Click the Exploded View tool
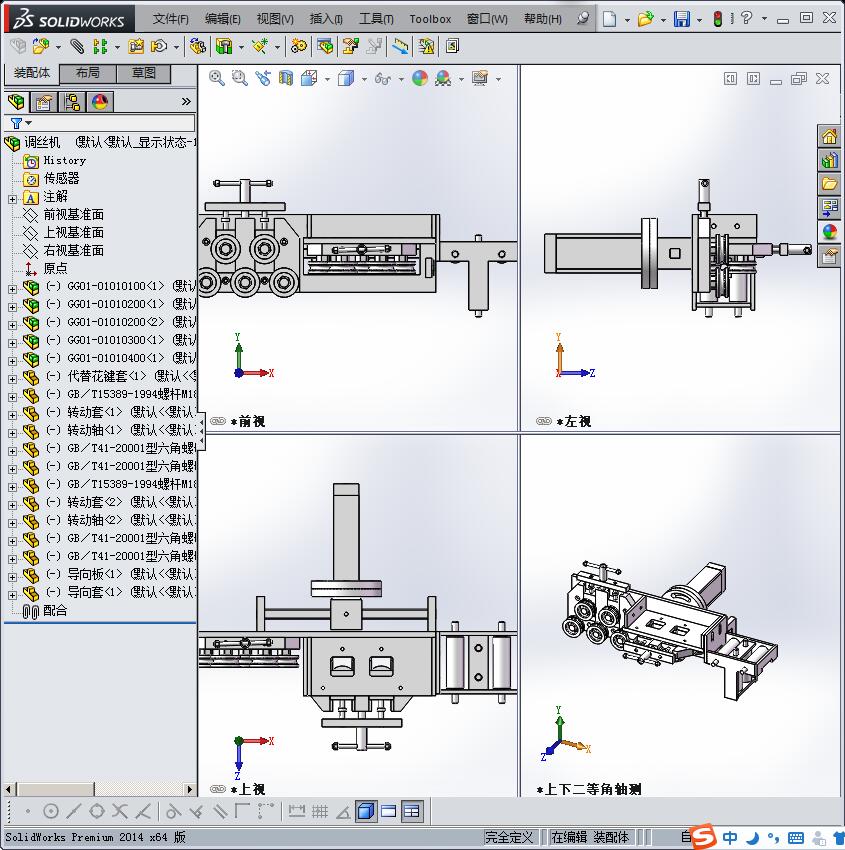The height and width of the screenshot is (850, 845). coord(350,47)
